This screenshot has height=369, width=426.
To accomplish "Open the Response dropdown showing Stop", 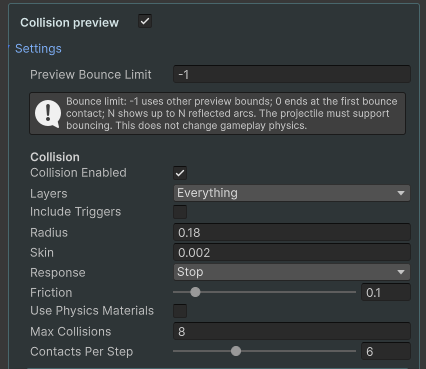I will coord(292,272).
